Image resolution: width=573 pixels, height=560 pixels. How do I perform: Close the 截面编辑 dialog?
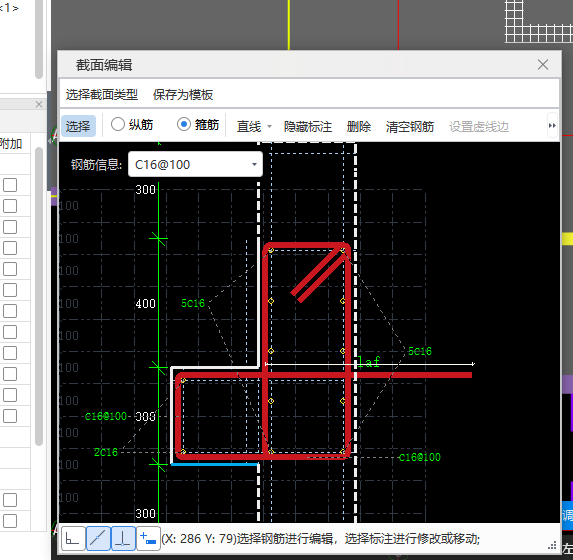click(x=543, y=65)
